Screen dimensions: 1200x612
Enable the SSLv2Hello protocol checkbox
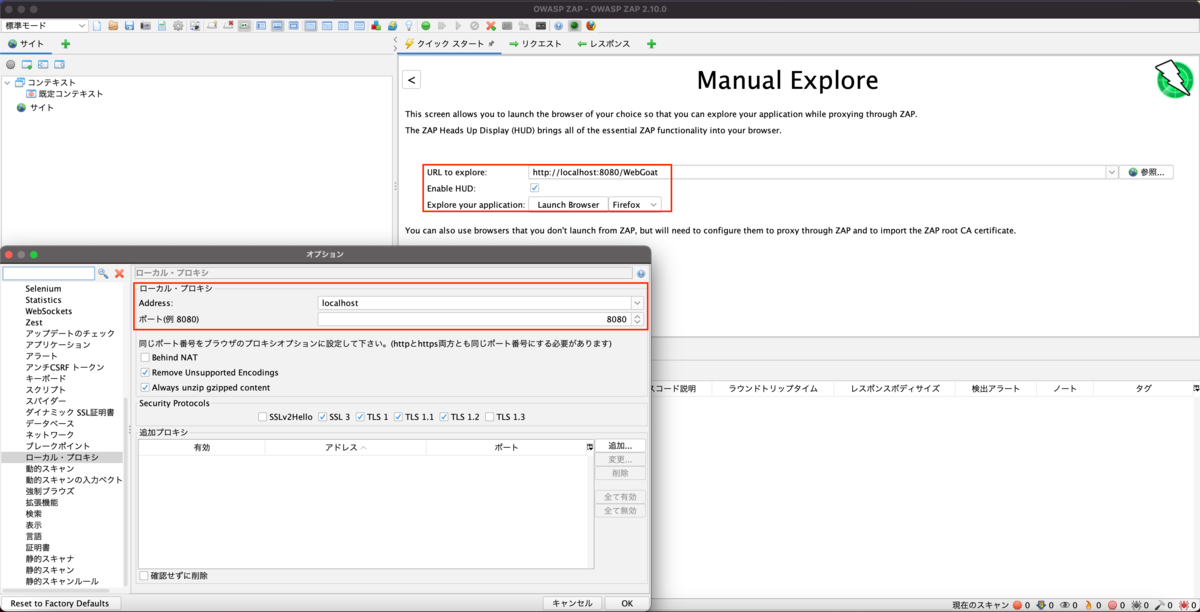pos(263,417)
